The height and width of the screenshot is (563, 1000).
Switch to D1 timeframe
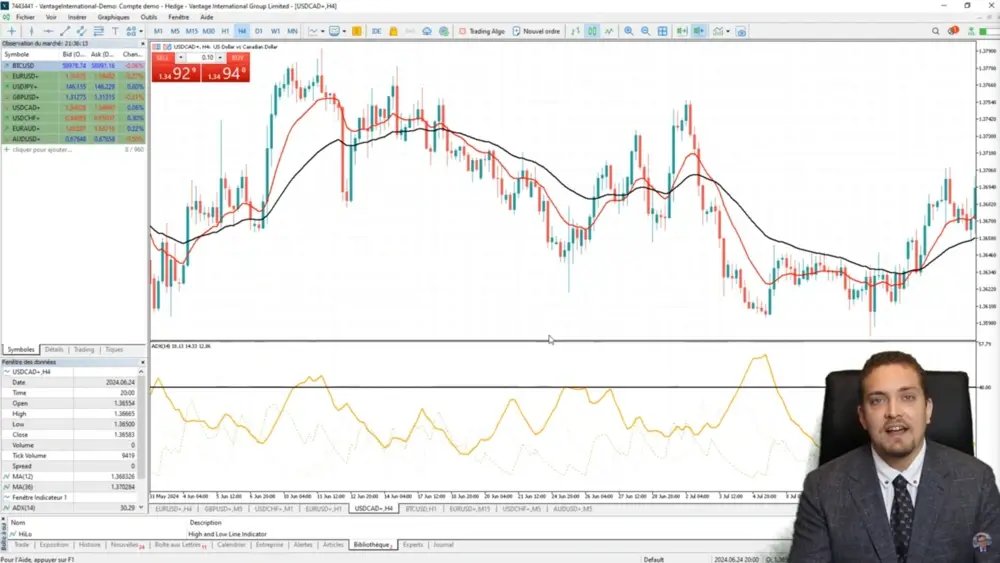(258, 31)
